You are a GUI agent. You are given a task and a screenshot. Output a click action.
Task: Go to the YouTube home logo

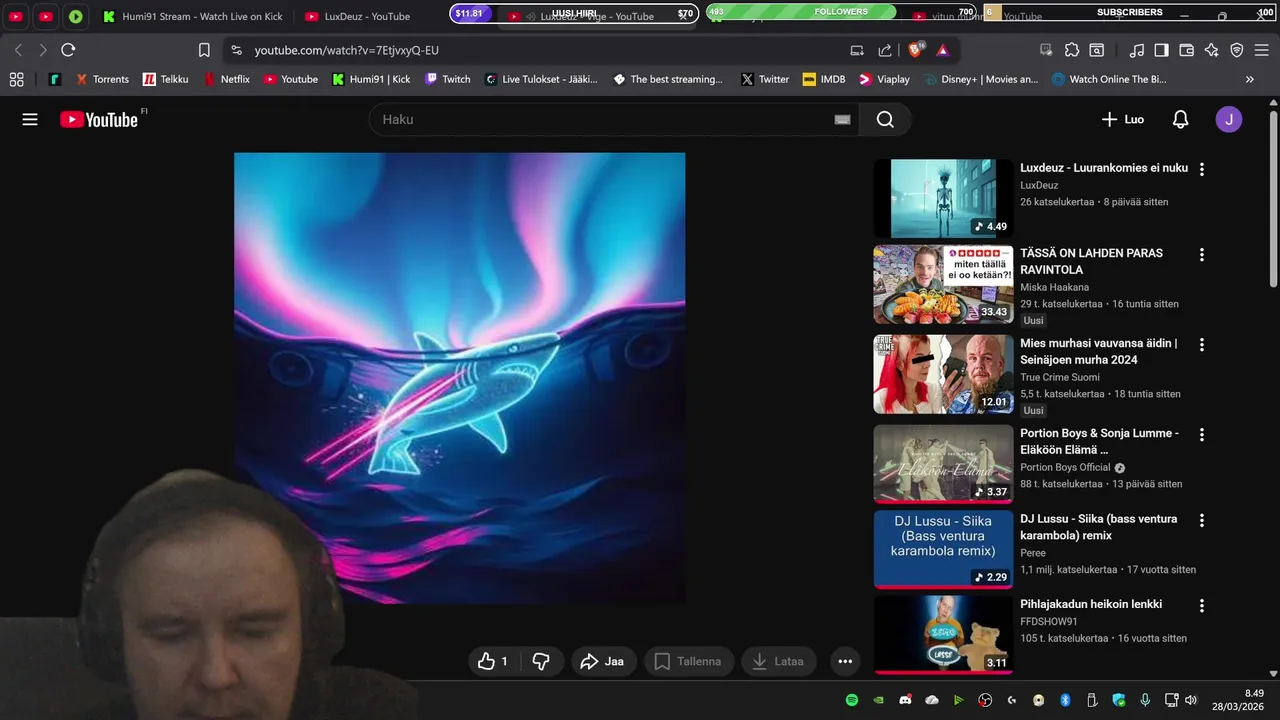point(99,119)
